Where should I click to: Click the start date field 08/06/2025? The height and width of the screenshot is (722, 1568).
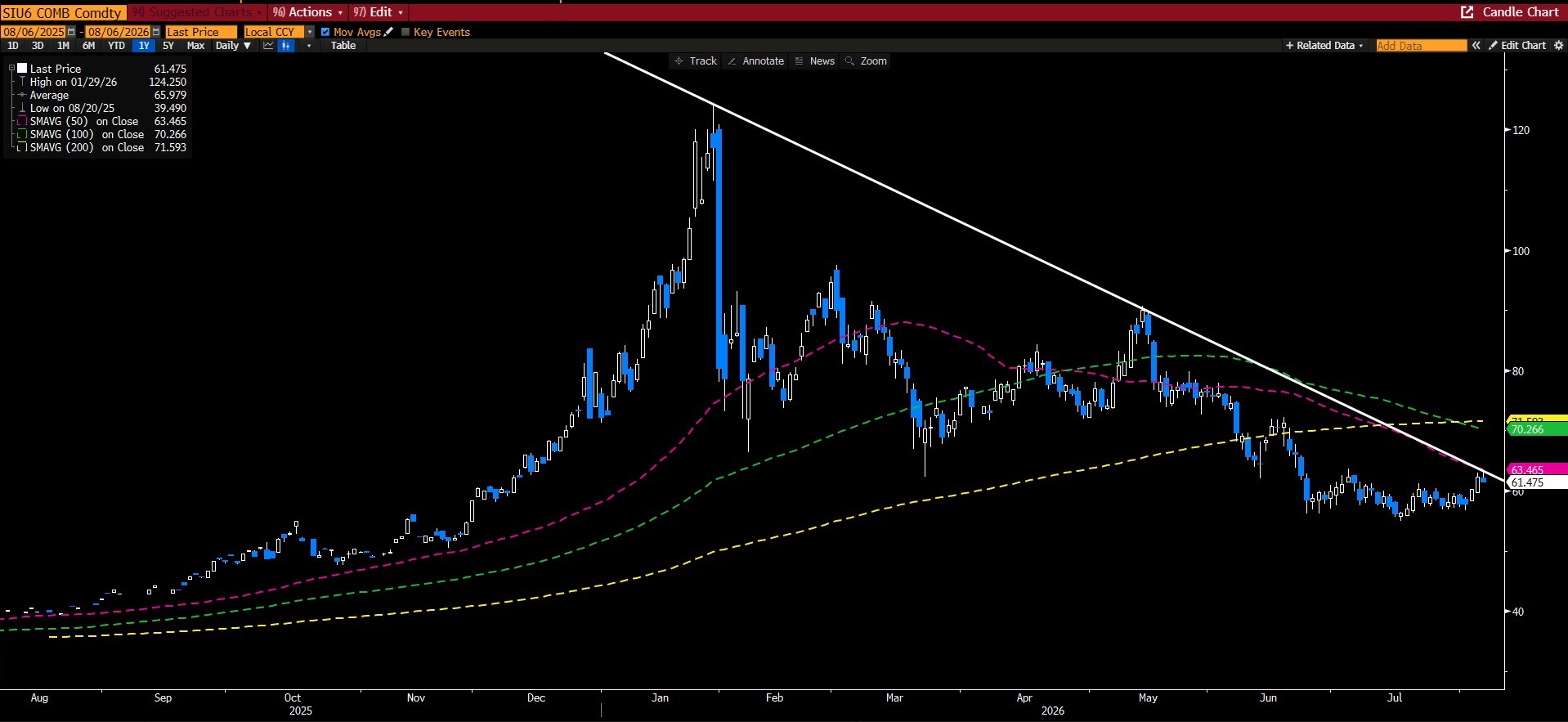pos(34,32)
